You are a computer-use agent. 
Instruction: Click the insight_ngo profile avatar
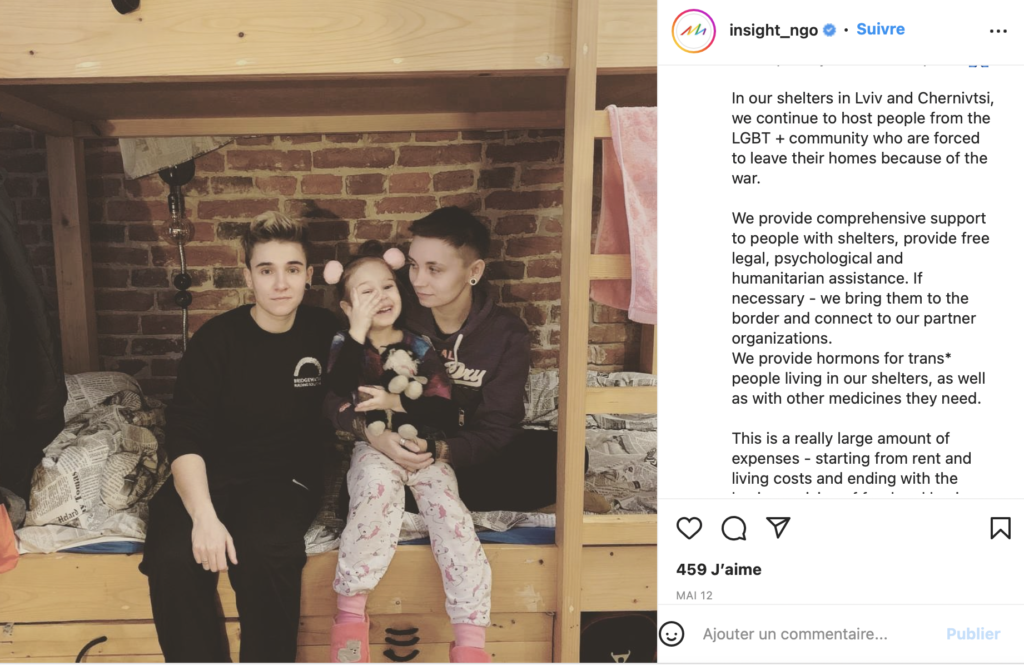click(694, 31)
